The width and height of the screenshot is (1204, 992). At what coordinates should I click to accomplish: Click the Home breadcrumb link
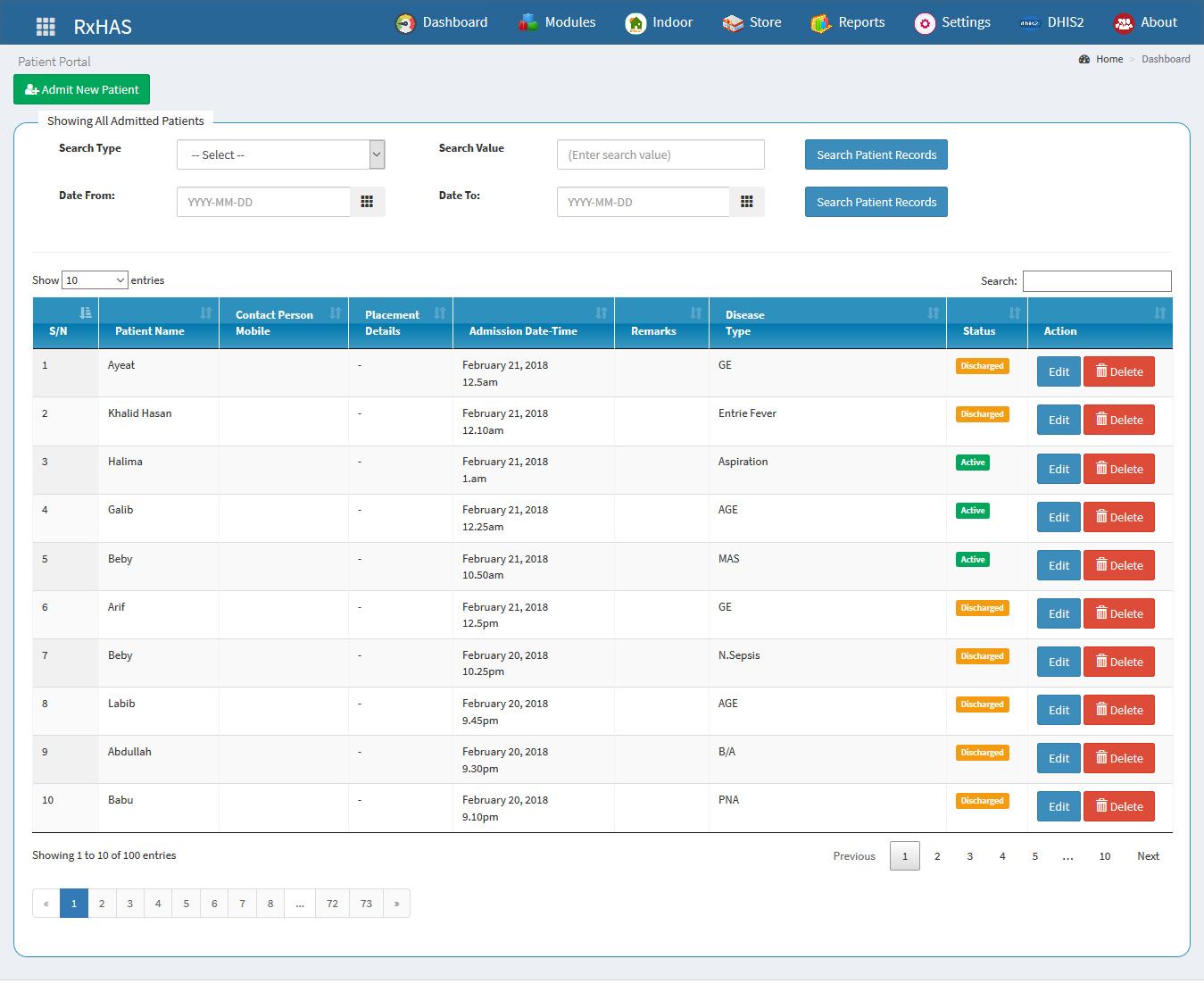[1109, 59]
